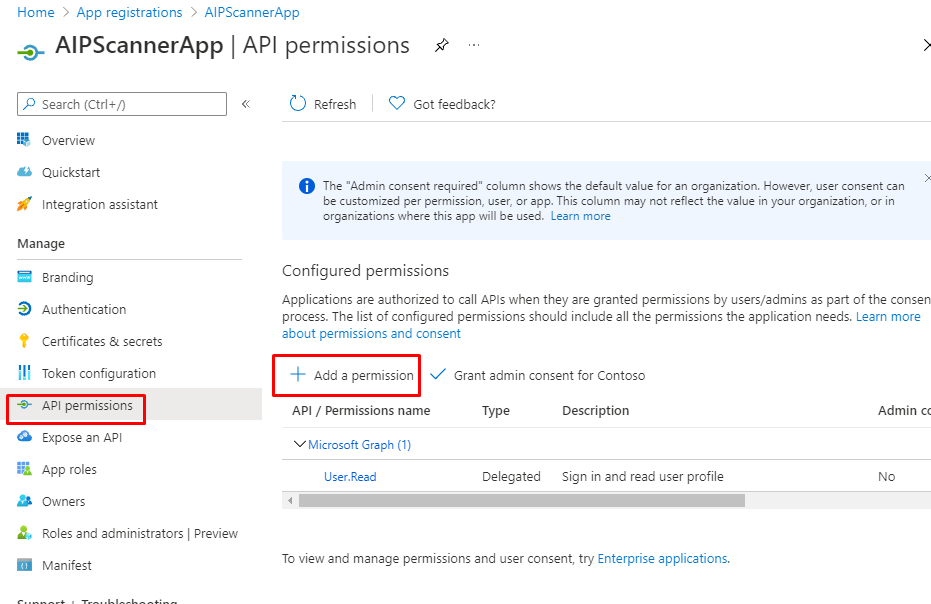The image size is (931, 604).
Task: Dismiss the blue info banner
Action: [926, 178]
